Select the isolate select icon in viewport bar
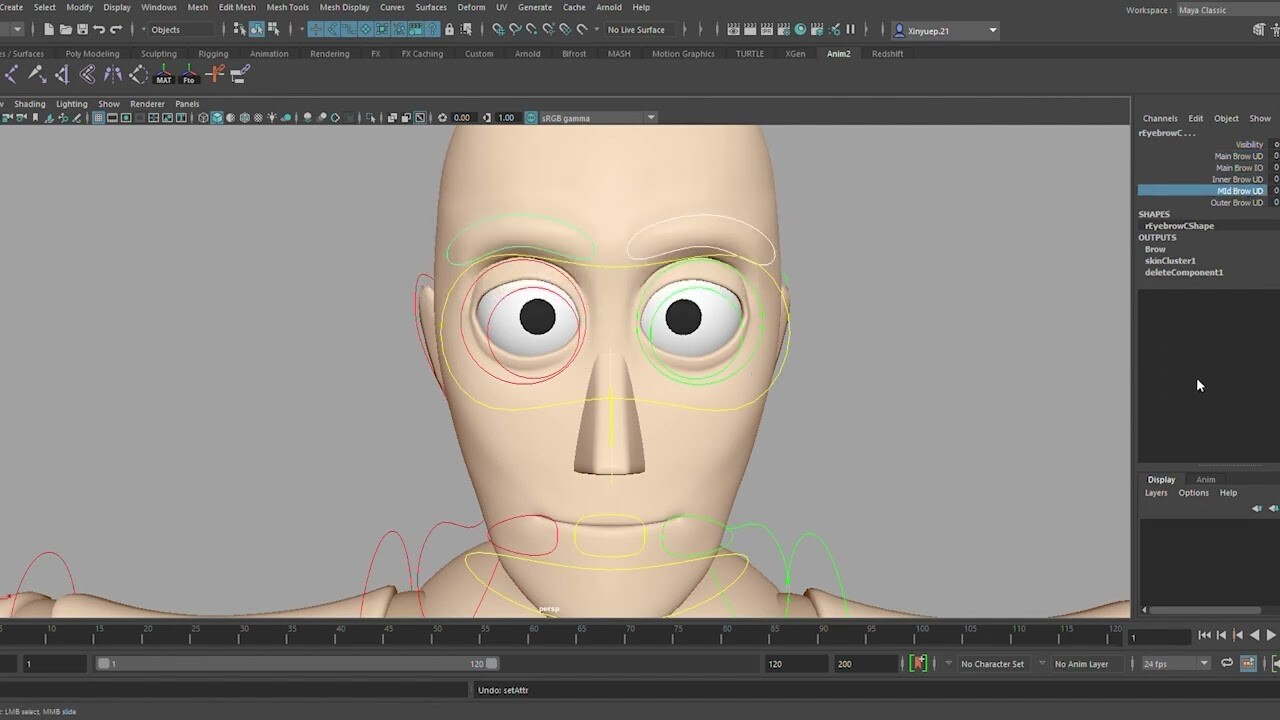This screenshot has height=720, width=1280. pos(371,117)
